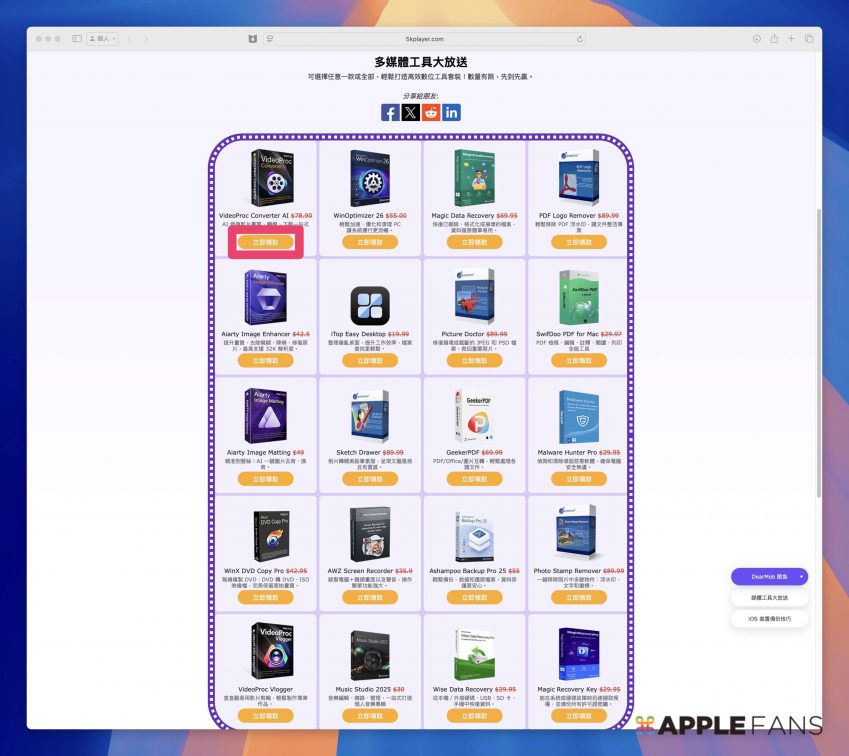Jump to 媒體工具大放送 section
Image resolution: width=849 pixels, height=756 pixels.
[769, 598]
